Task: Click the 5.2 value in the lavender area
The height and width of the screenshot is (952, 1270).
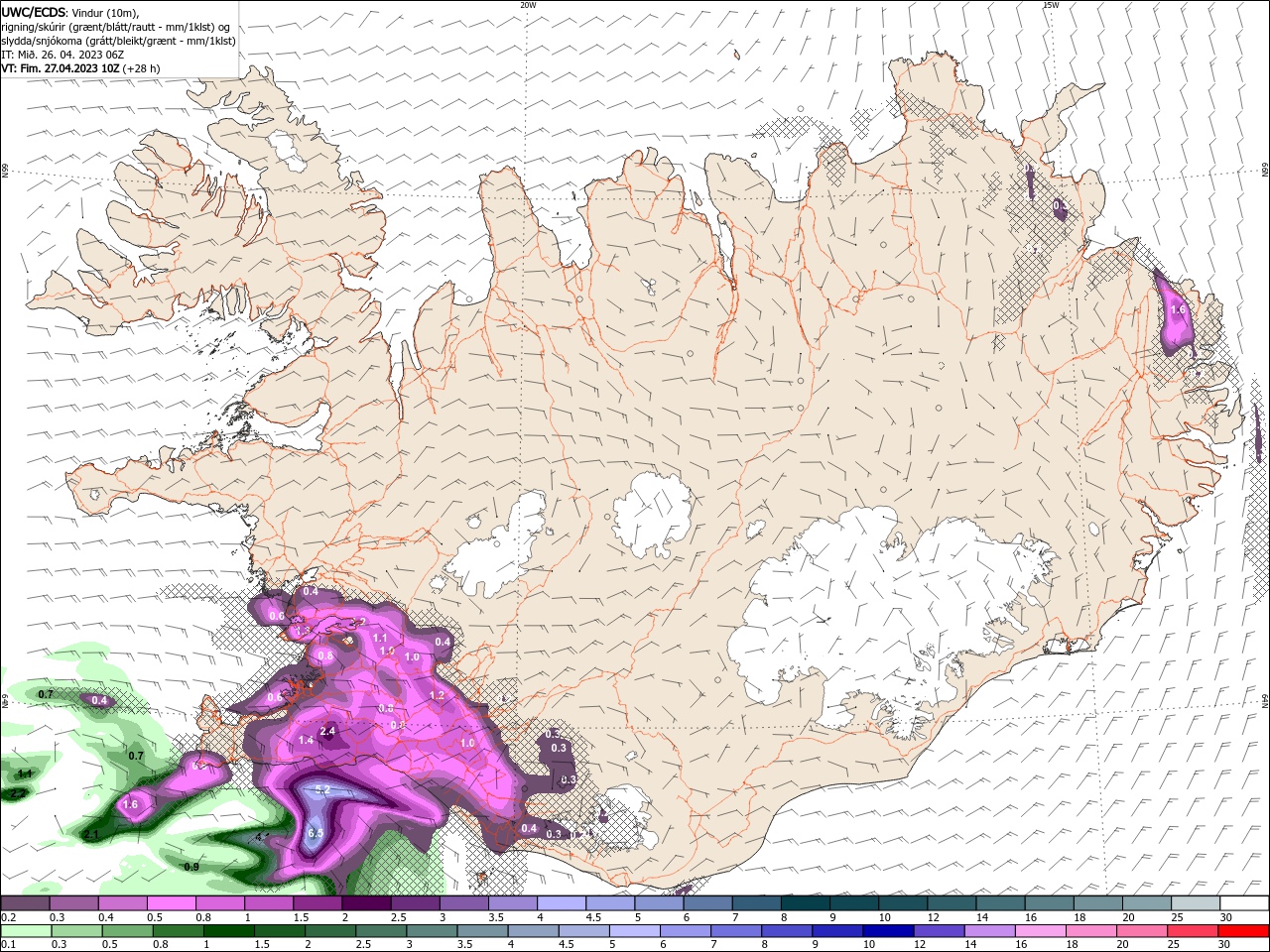Action: [x=321, y=789]
